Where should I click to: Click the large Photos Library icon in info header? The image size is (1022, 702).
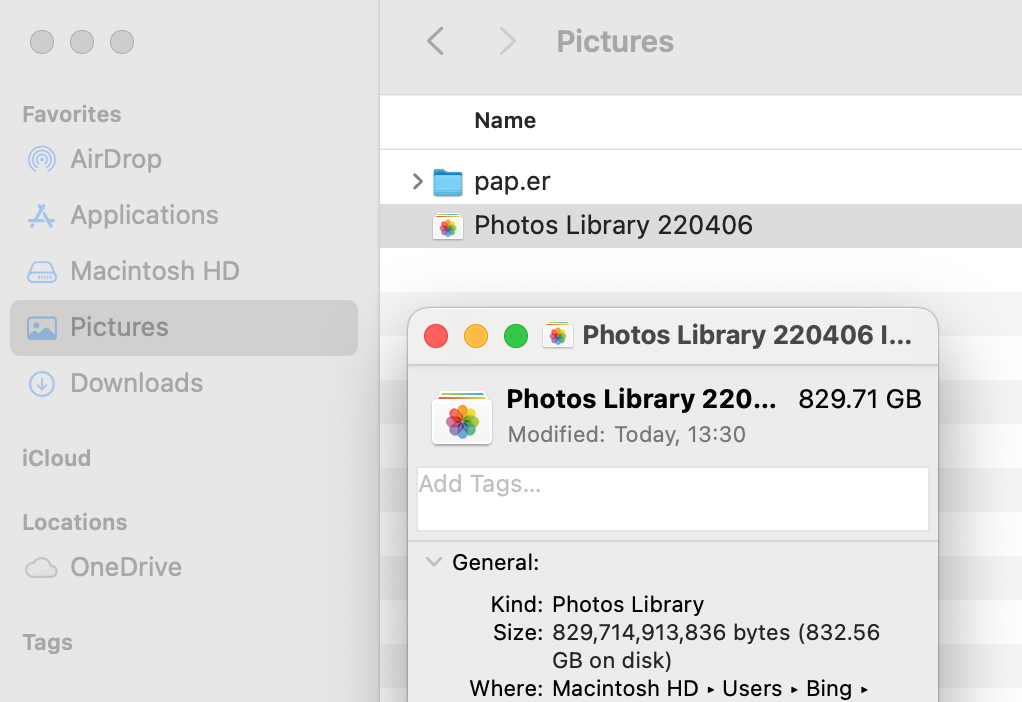tap(462, 417)
